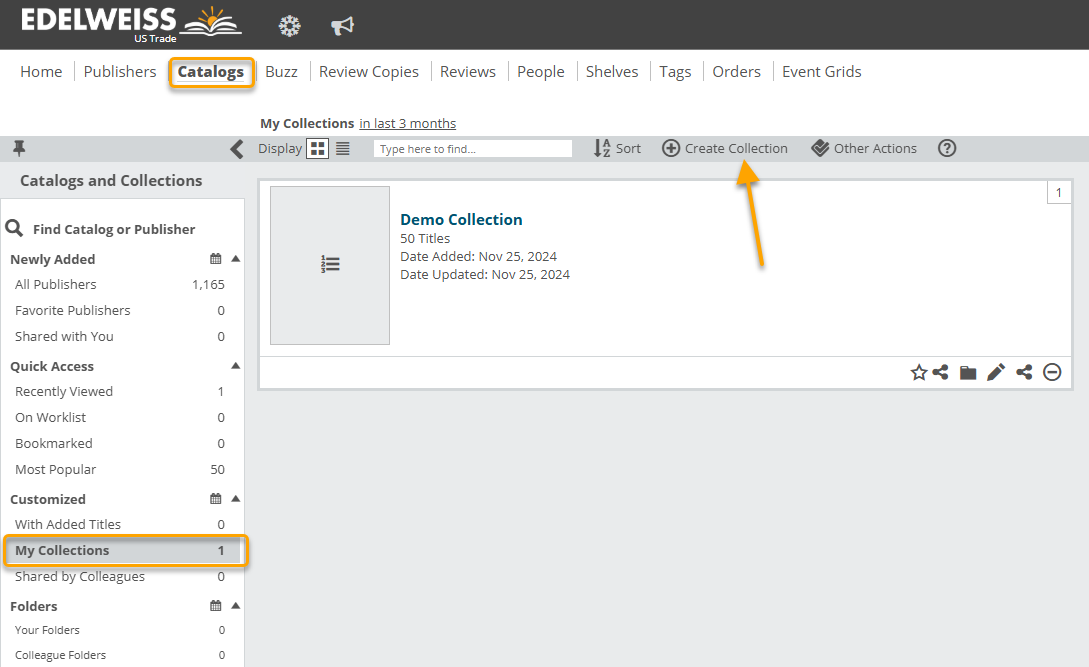Open the Sort options

tap(617, 148)
